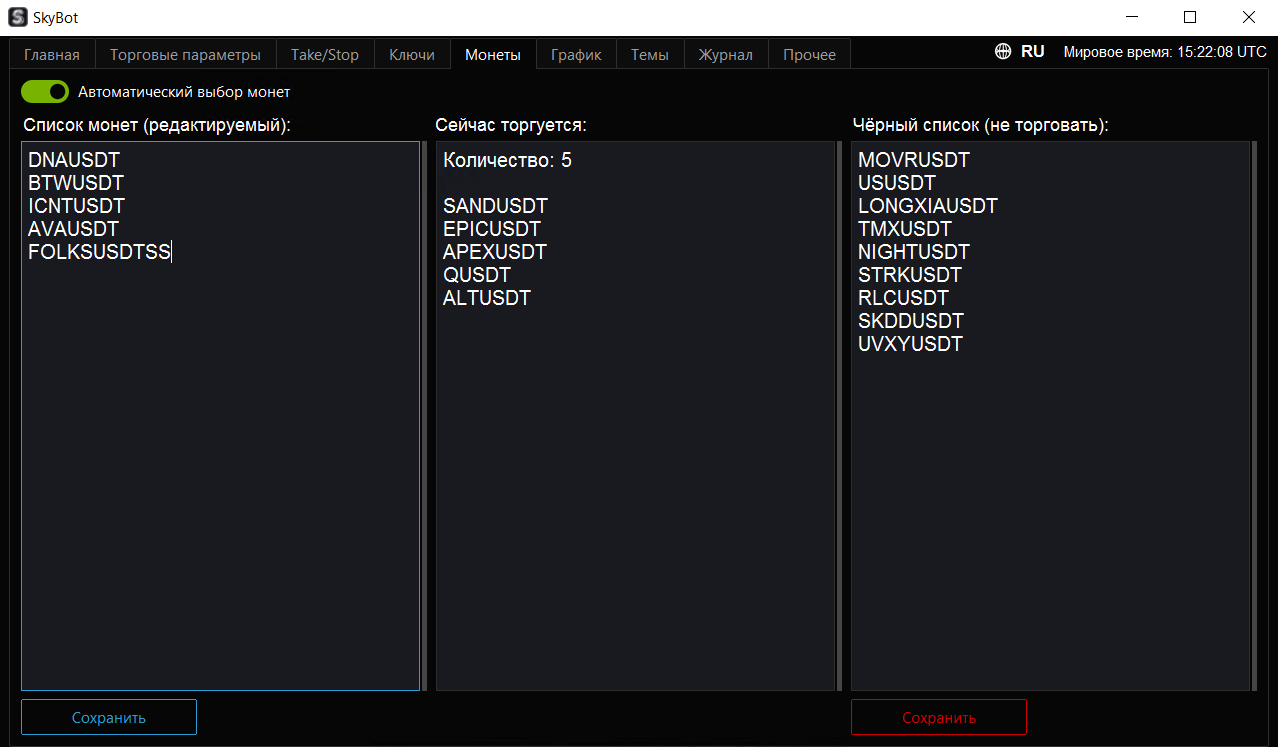Screen dimensions: 1278x747
Task: Save the editable coin list (blue Сохранить)
Action: (109, 717)
